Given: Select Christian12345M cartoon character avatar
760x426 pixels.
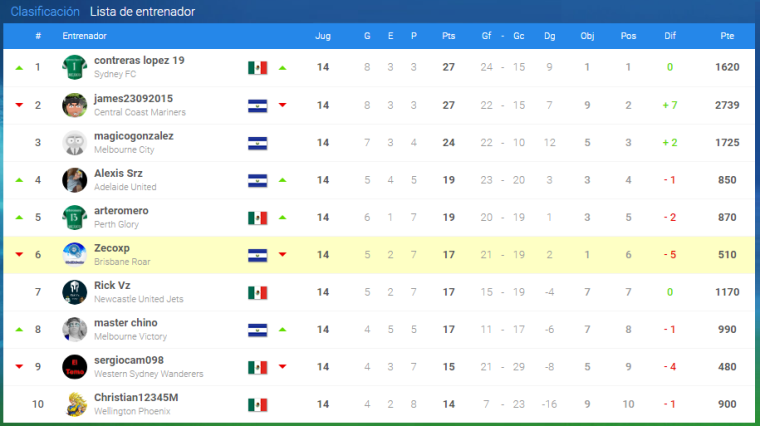Looking at the screenshot, I should 75,404.
